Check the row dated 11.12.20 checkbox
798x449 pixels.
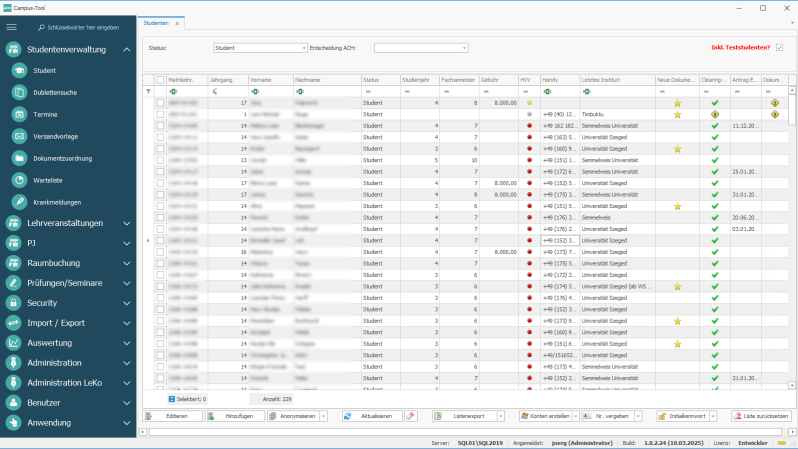pyautogui.click(x=160, y=126)
